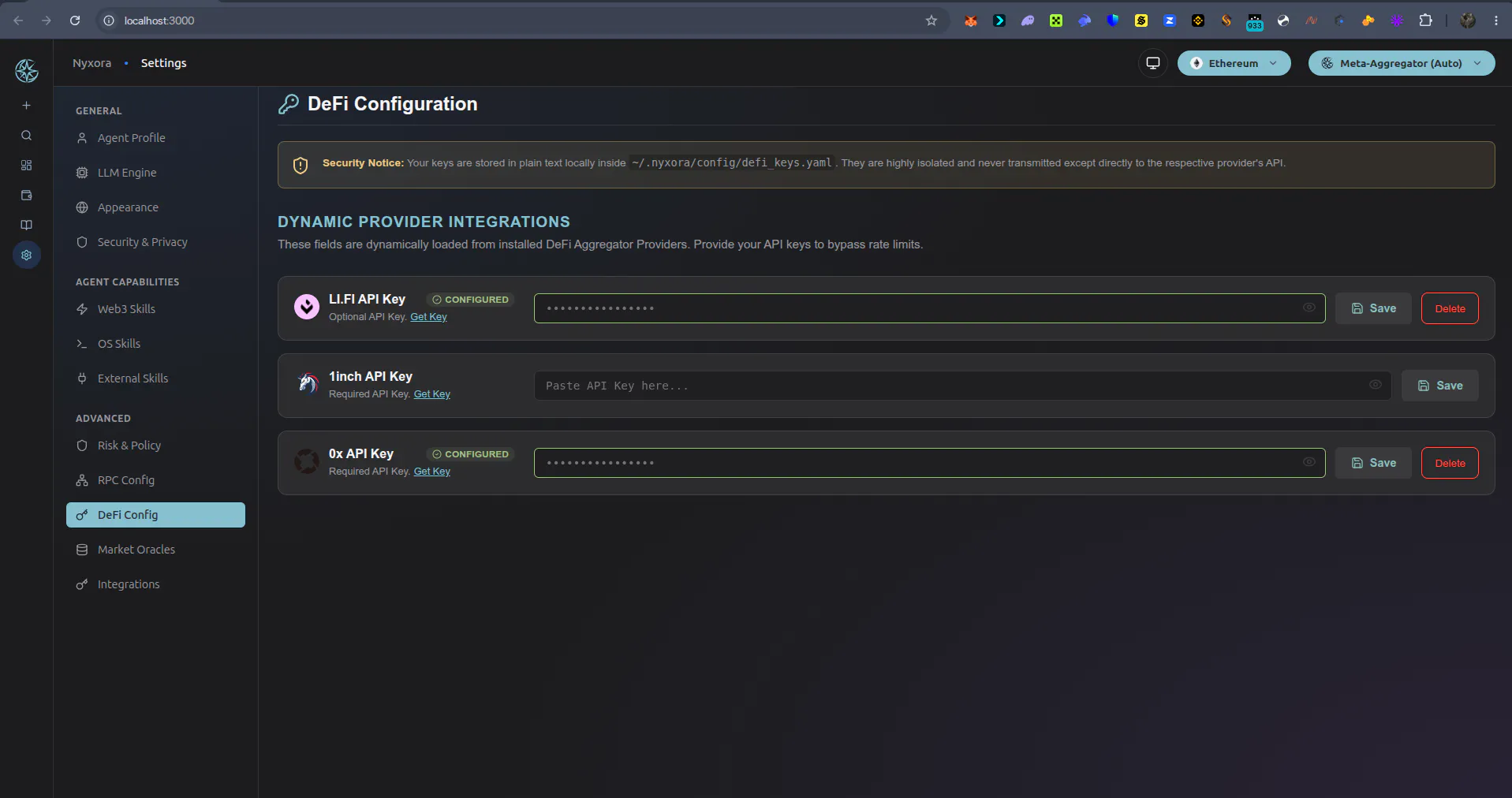The image size is (1512, 798).
Task: Click the monitor display icon in header
Action: click(1152, 63)
